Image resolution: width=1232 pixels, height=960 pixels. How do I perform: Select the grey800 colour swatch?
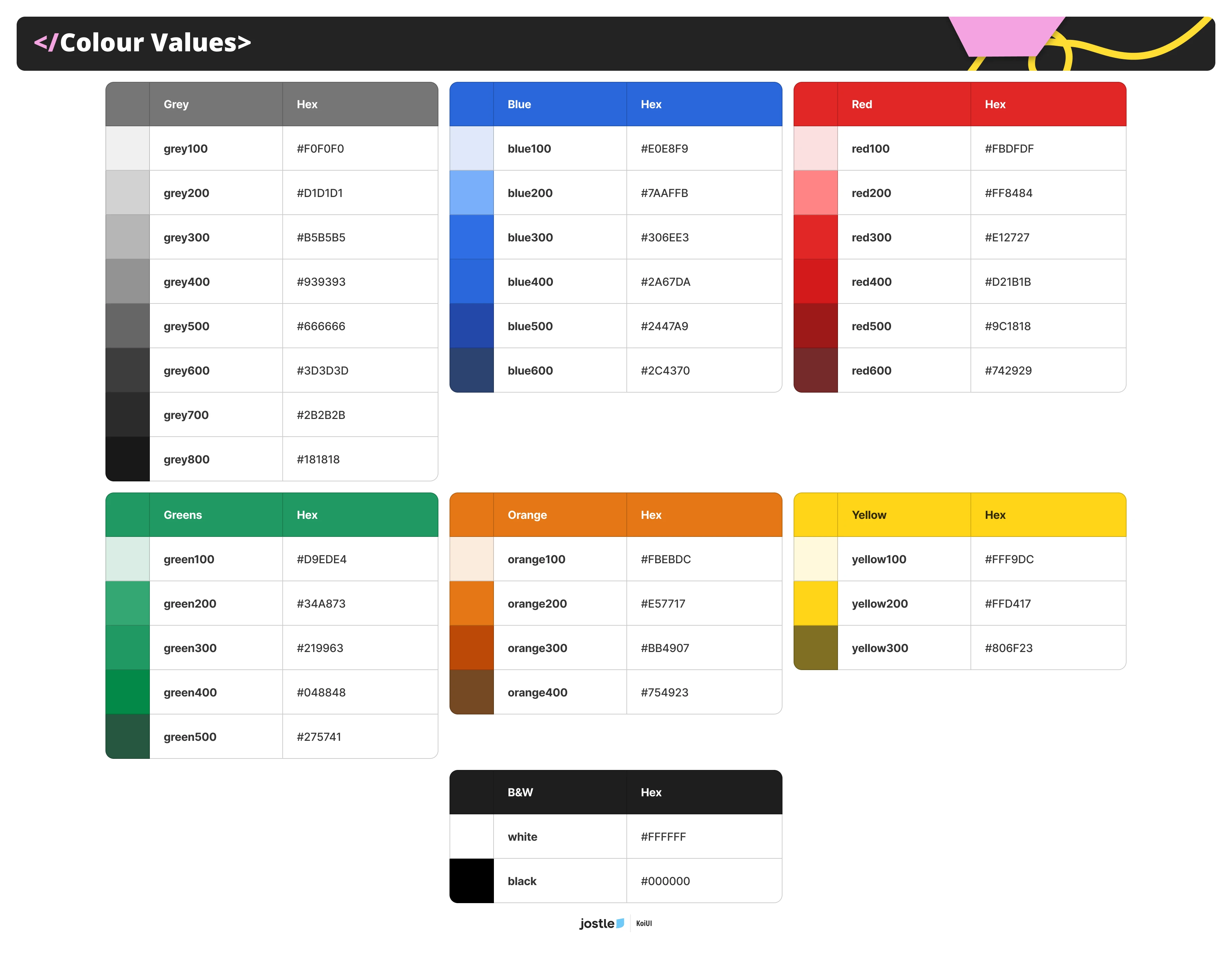128,459
